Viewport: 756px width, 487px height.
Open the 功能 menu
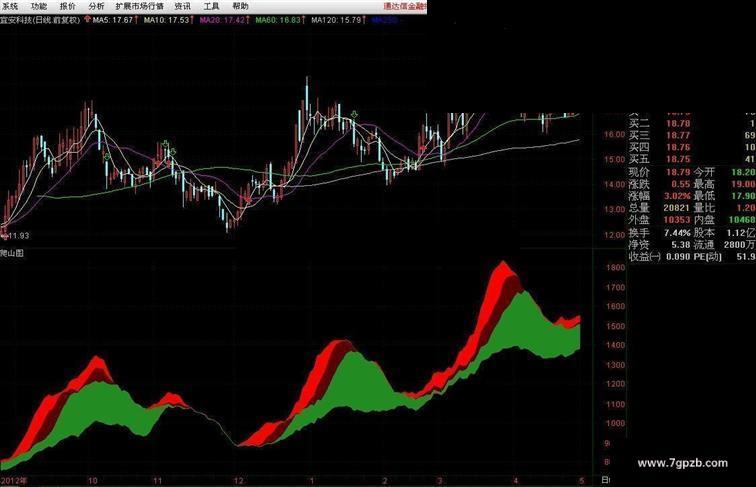point(39,6)
